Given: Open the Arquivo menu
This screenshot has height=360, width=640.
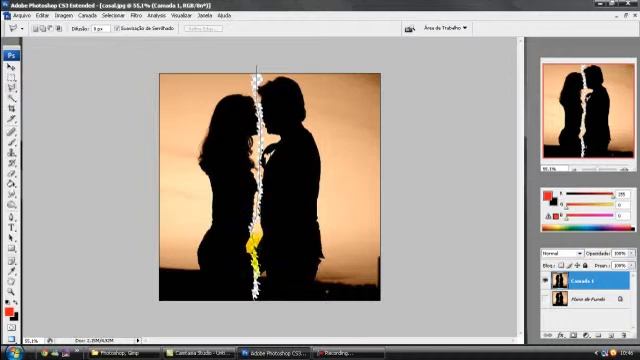Looking at the screenshot, I should pos(22,16).
